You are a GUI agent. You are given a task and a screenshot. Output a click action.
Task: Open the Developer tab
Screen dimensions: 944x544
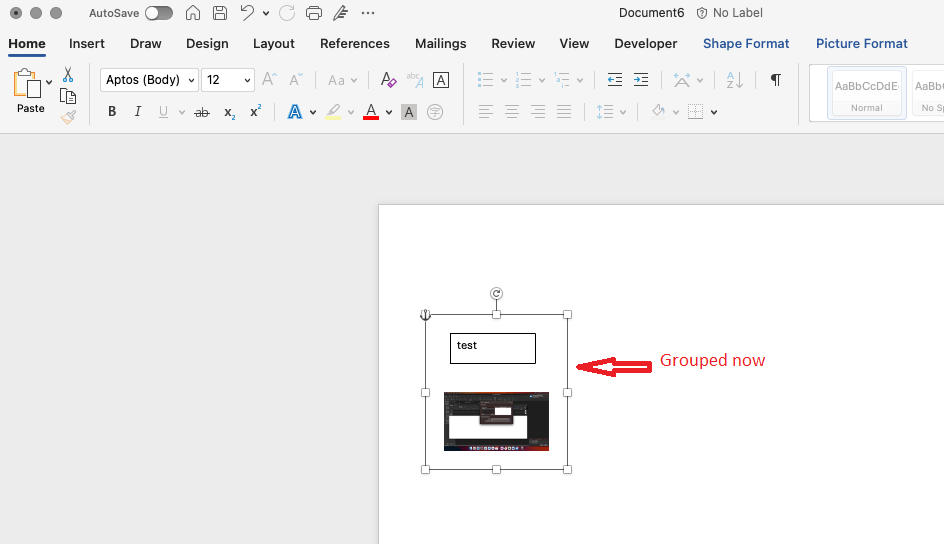645,43
